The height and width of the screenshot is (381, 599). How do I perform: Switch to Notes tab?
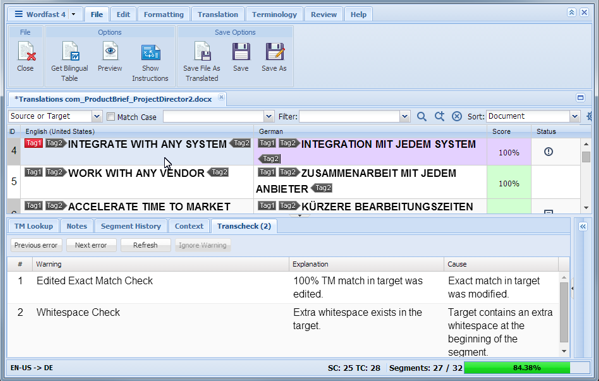pyautogui.click(x=77, y=226)
